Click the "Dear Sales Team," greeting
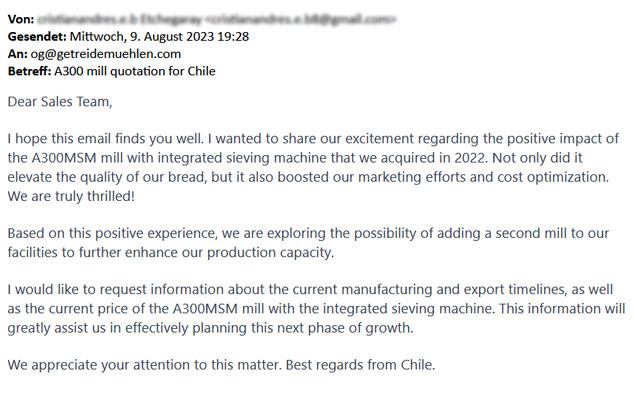This screenshot has width=634, height=410. [x=60, y=103]
